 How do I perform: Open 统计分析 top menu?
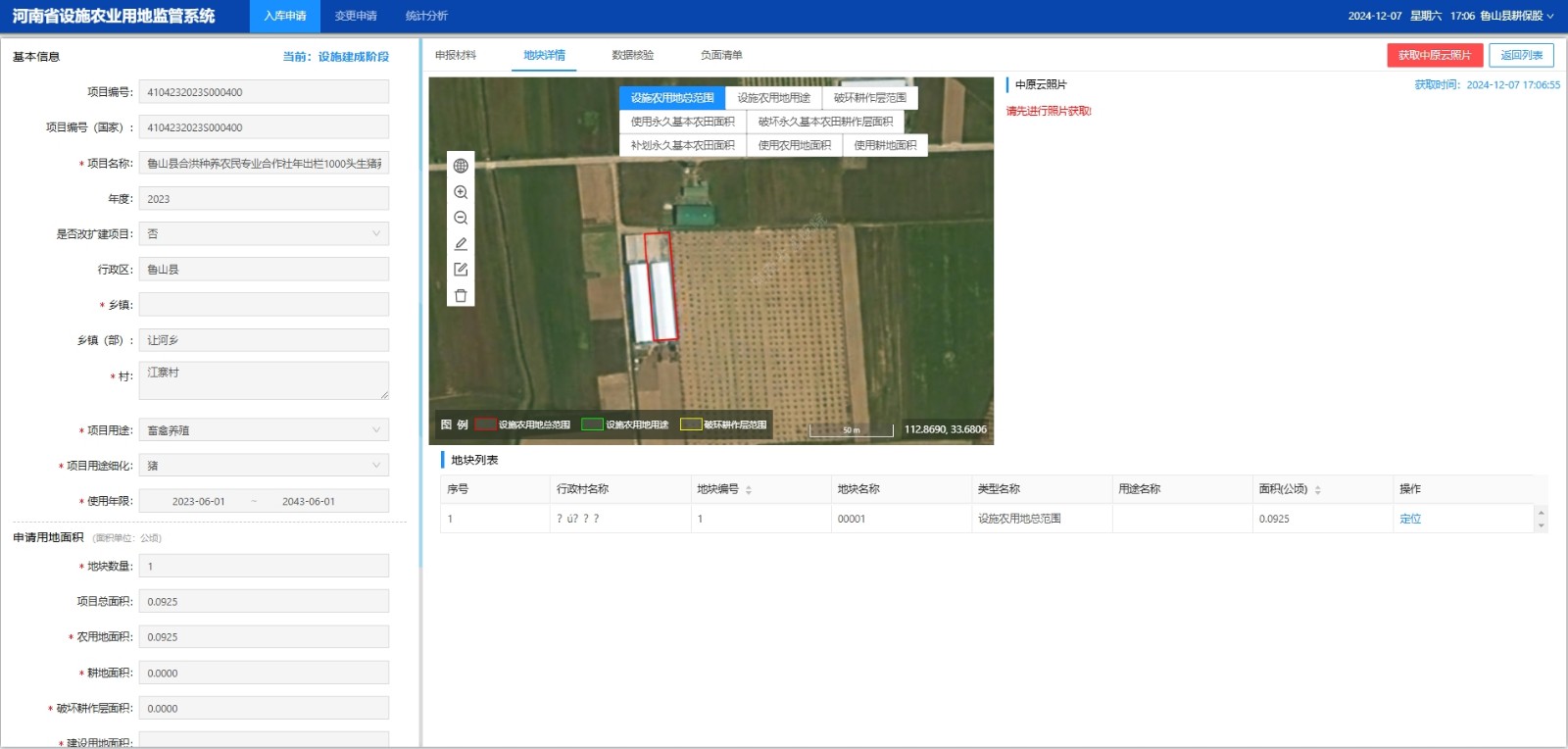click(426, 16)
